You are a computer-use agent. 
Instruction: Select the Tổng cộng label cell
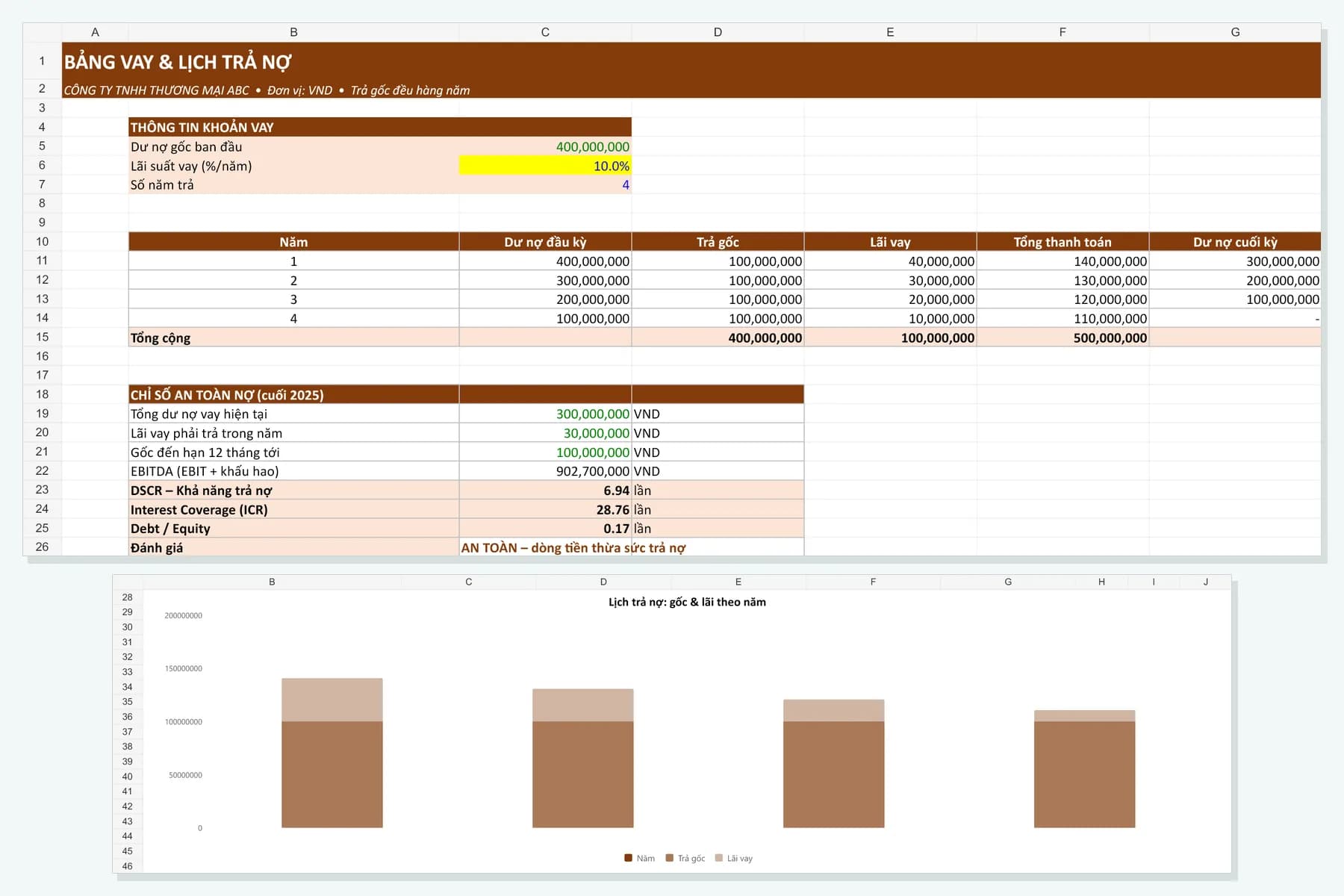(x=293, y=337)
